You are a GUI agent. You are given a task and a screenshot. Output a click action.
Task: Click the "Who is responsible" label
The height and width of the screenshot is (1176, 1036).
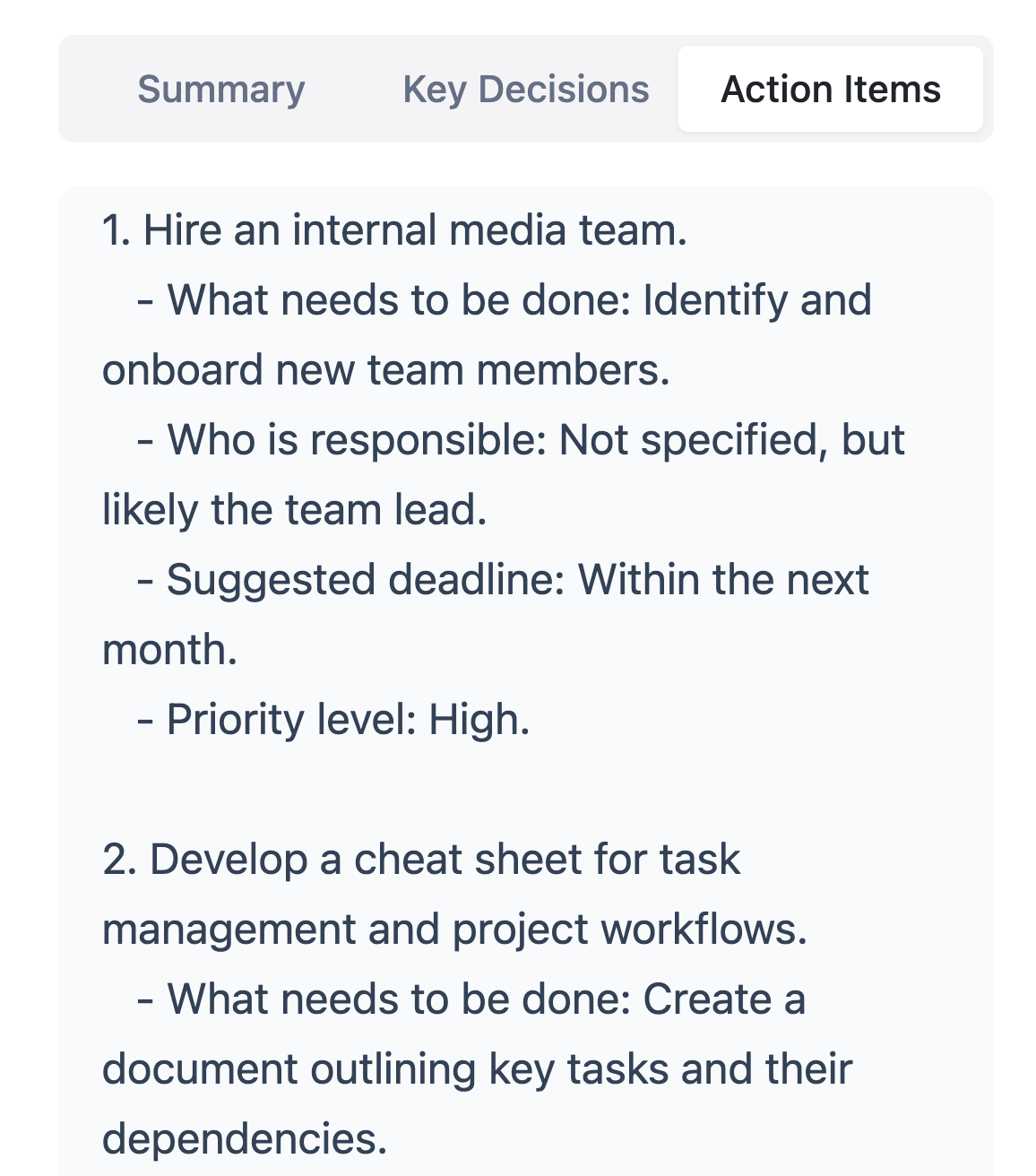click(357, 440)
